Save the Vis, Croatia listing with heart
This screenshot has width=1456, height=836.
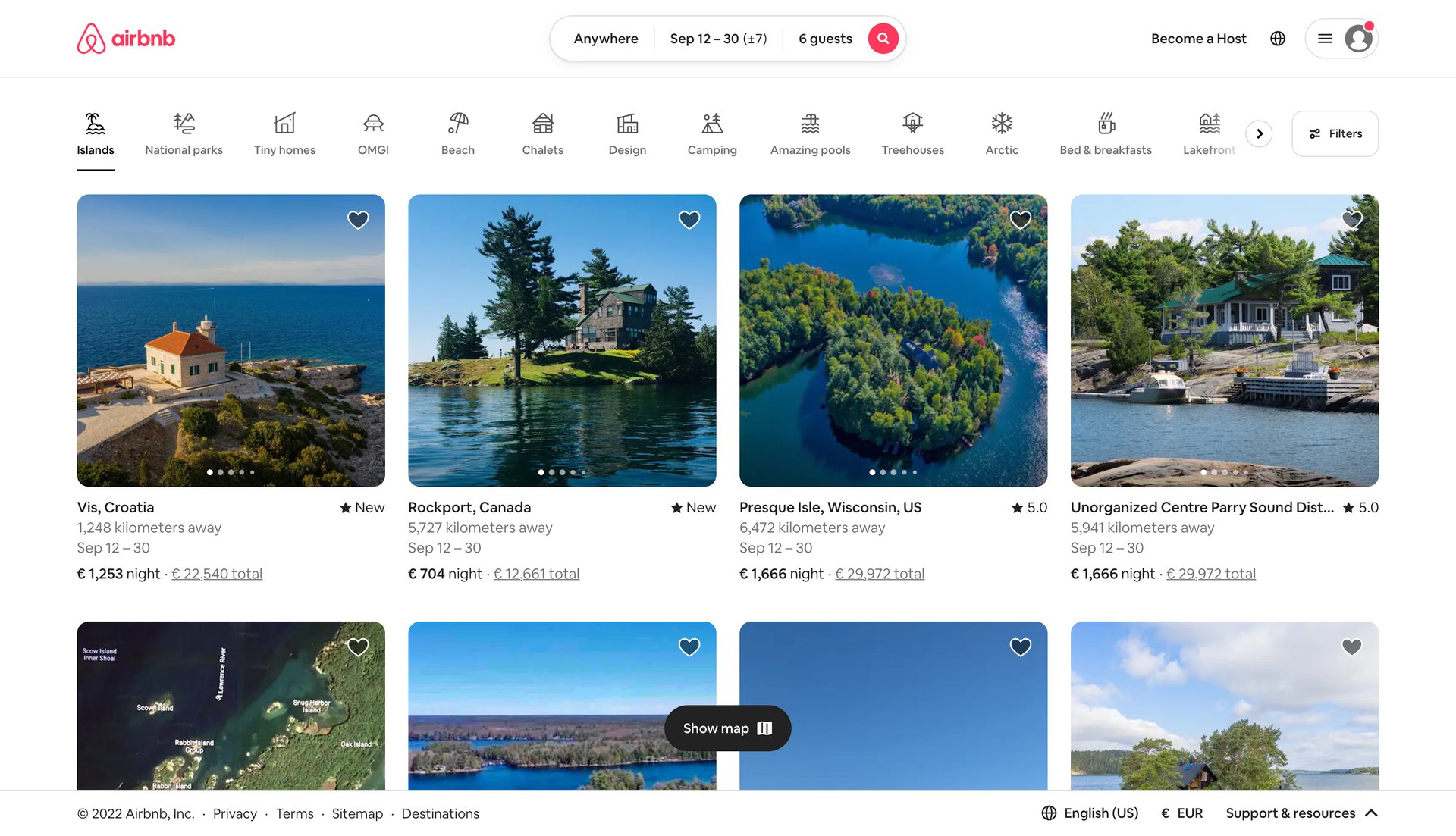[357, 219]
